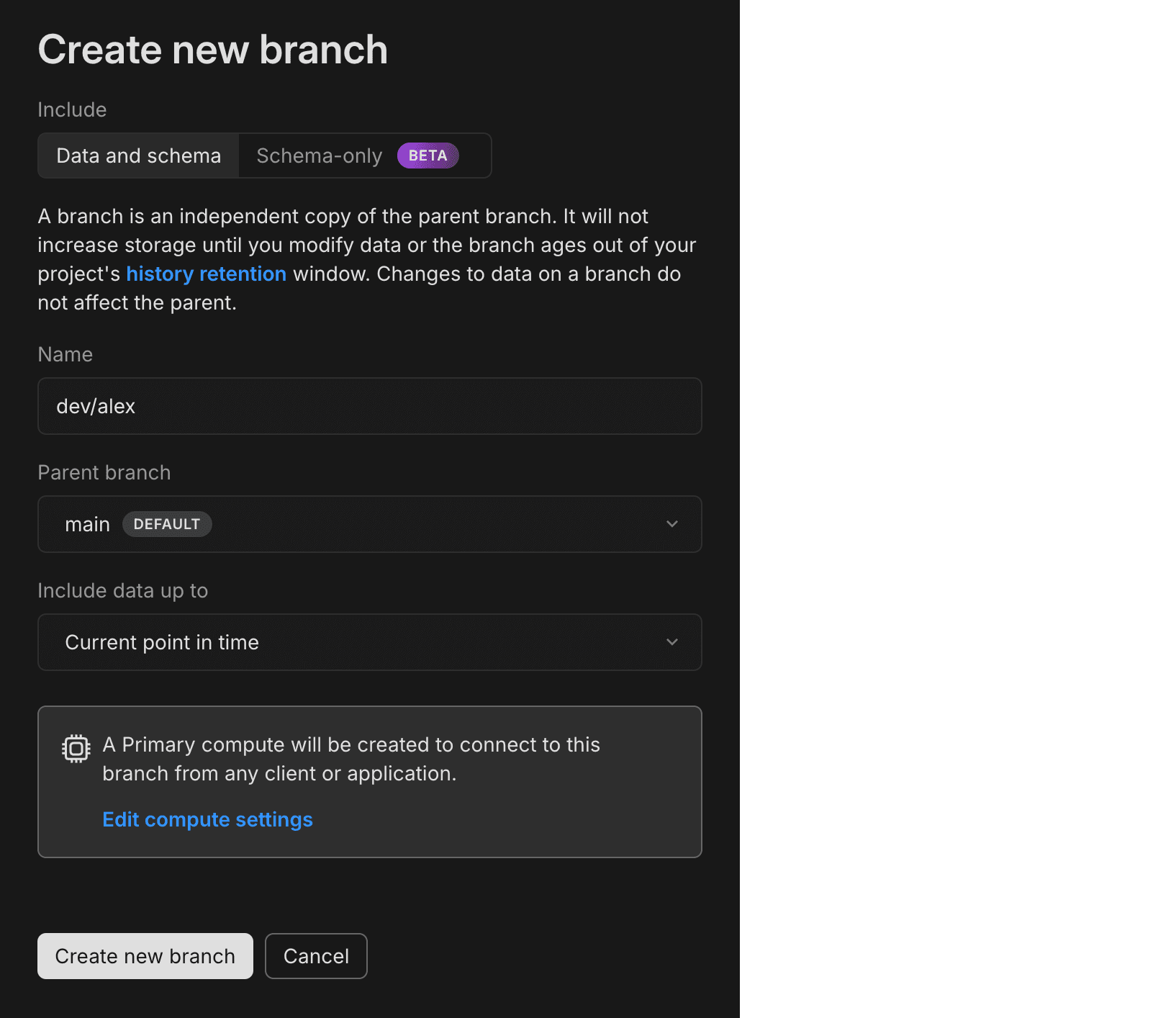Click the BETA badge on Schema-only

point(428,155)
